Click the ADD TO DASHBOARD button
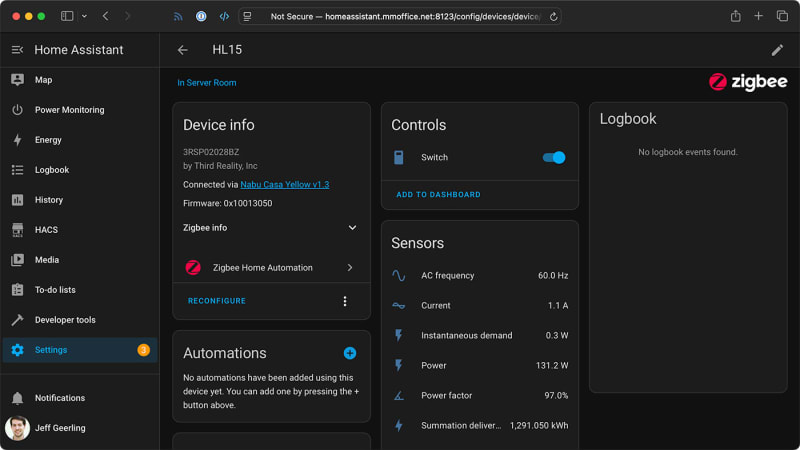This screenshot has width=800, height=450. pos(438,195)
